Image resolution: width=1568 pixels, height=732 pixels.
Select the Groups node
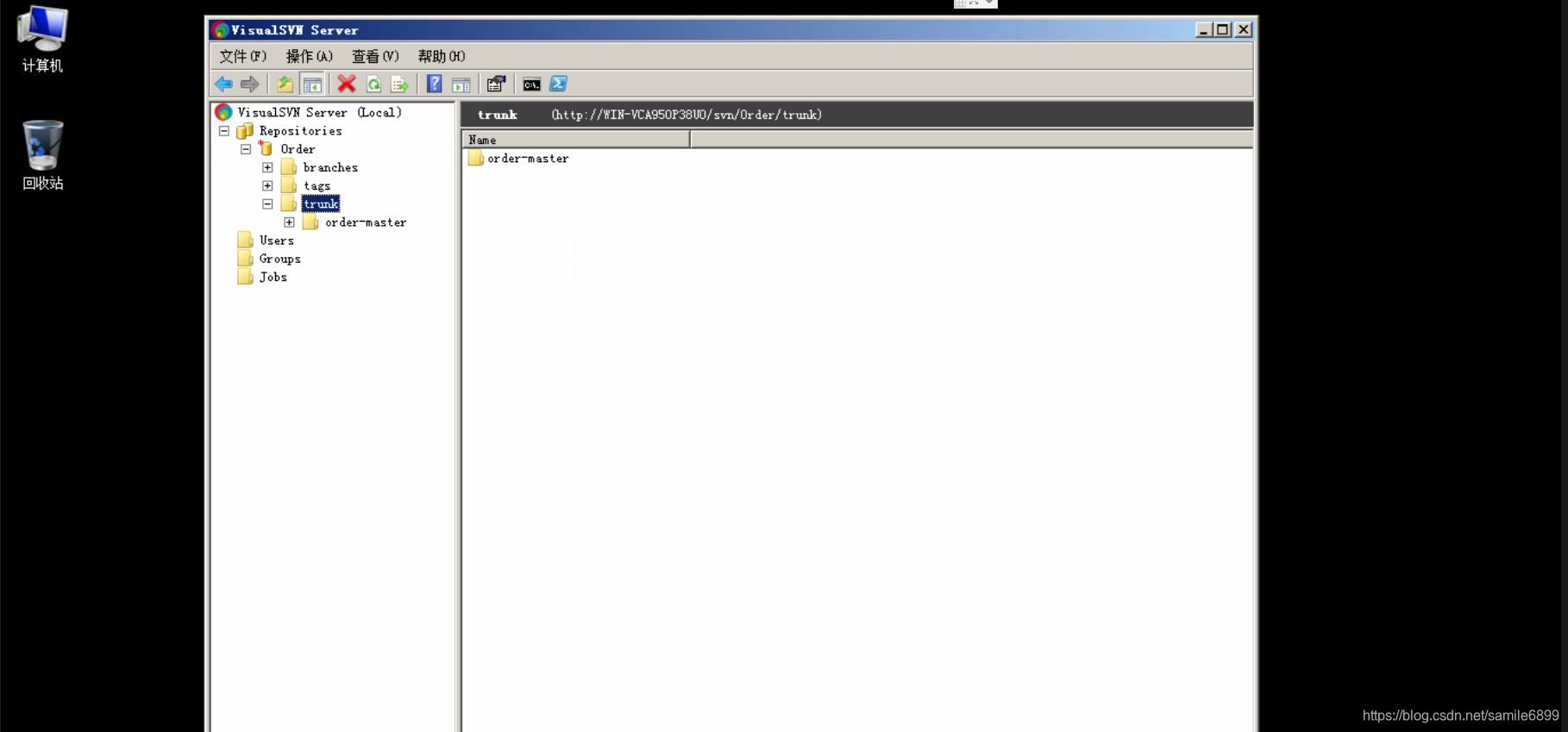pyautogui.click(x=279, y=259)
